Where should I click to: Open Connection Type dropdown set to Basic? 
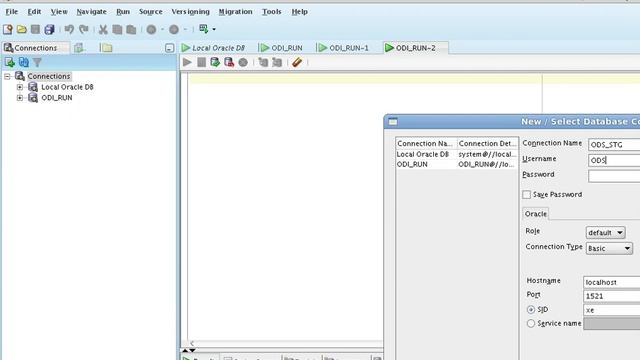coord(609,248)
